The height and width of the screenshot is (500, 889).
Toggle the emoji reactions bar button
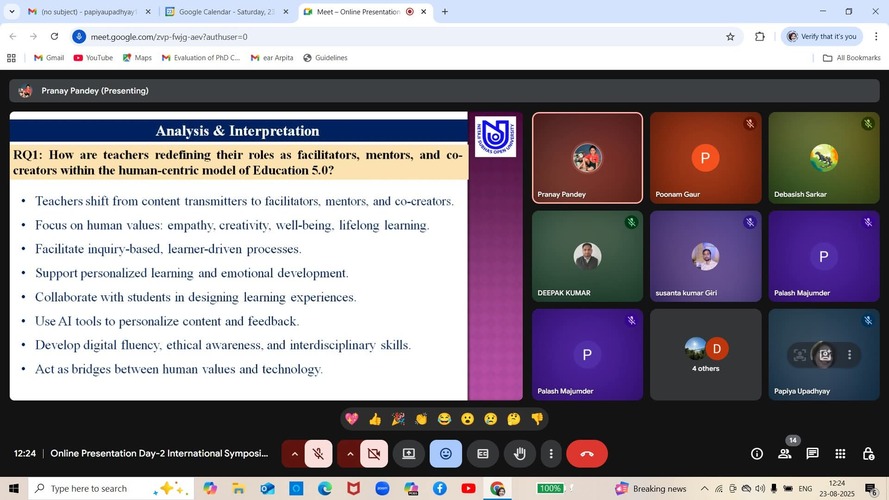(446, 453)
